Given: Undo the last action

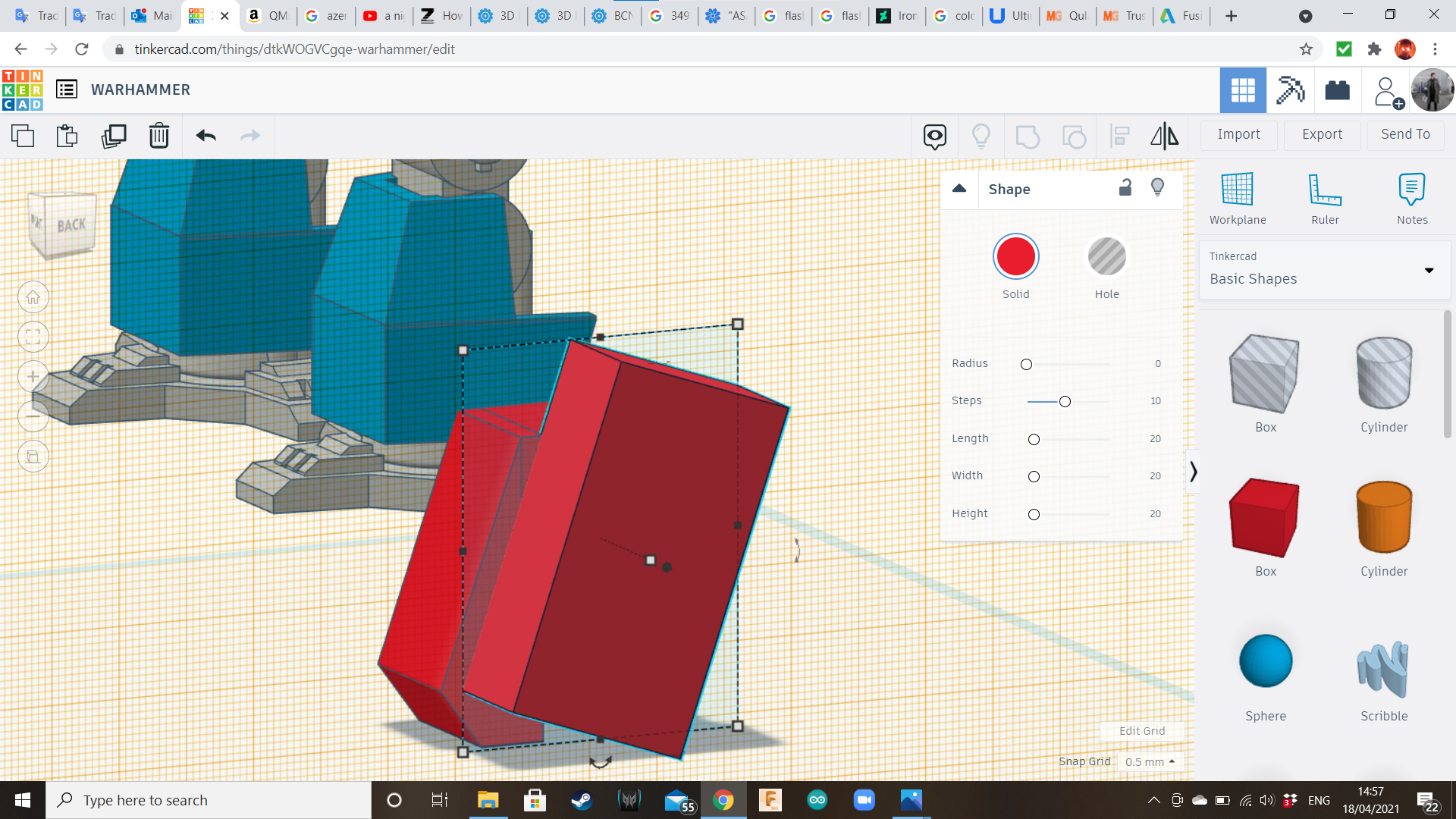Looking at the screenshot, I should tap(206, 136).
